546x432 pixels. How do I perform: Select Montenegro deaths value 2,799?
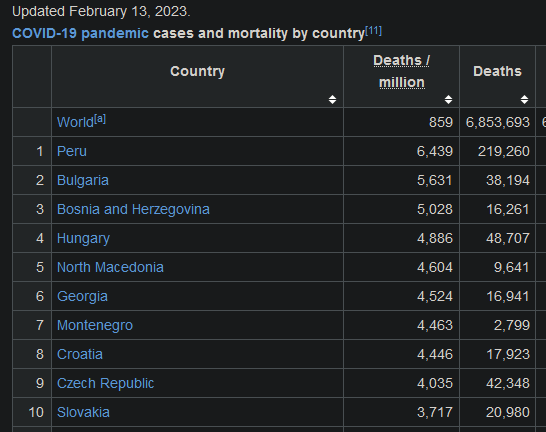coord(512,325)
